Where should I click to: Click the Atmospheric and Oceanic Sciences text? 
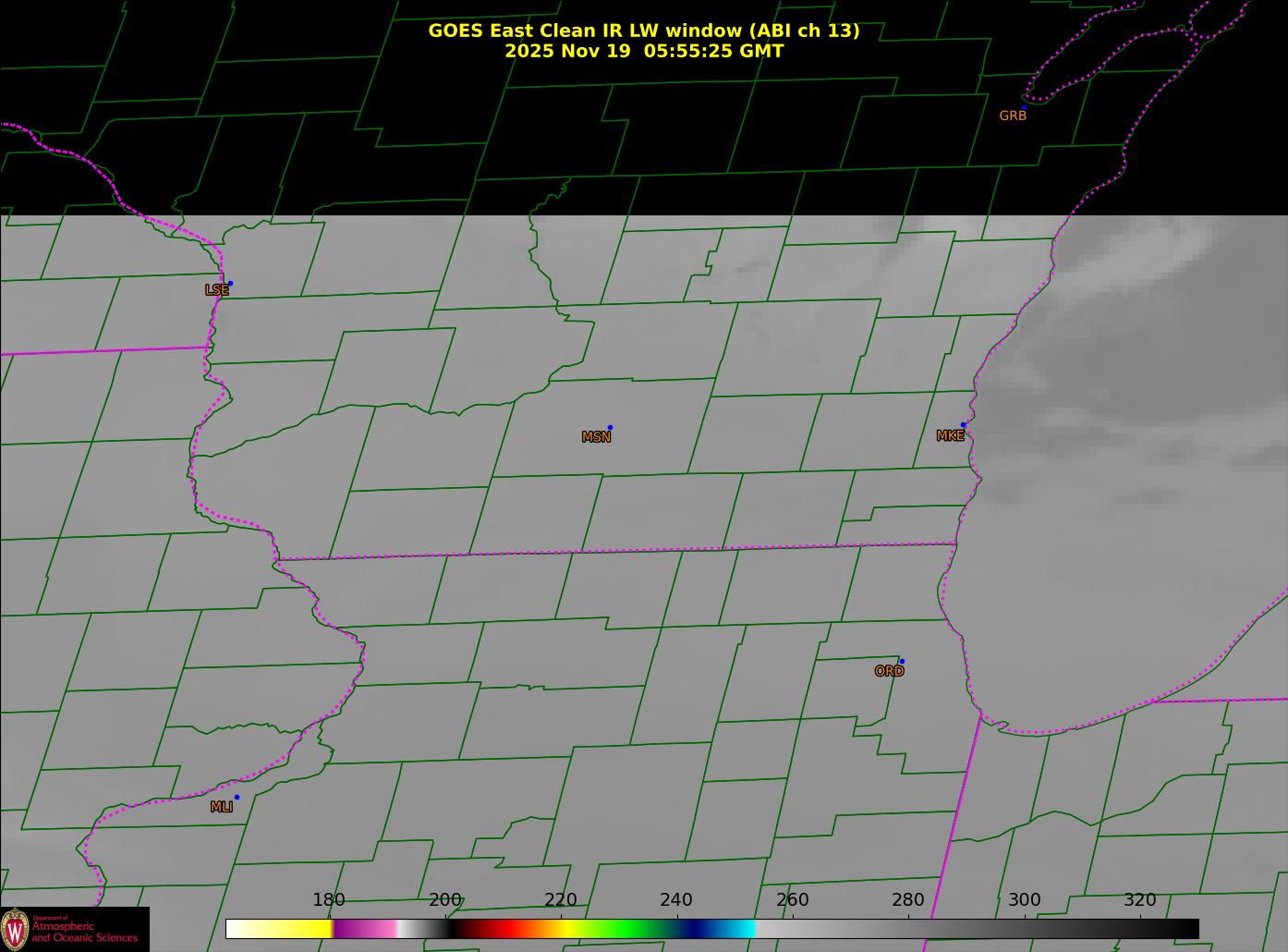point(85,932)
